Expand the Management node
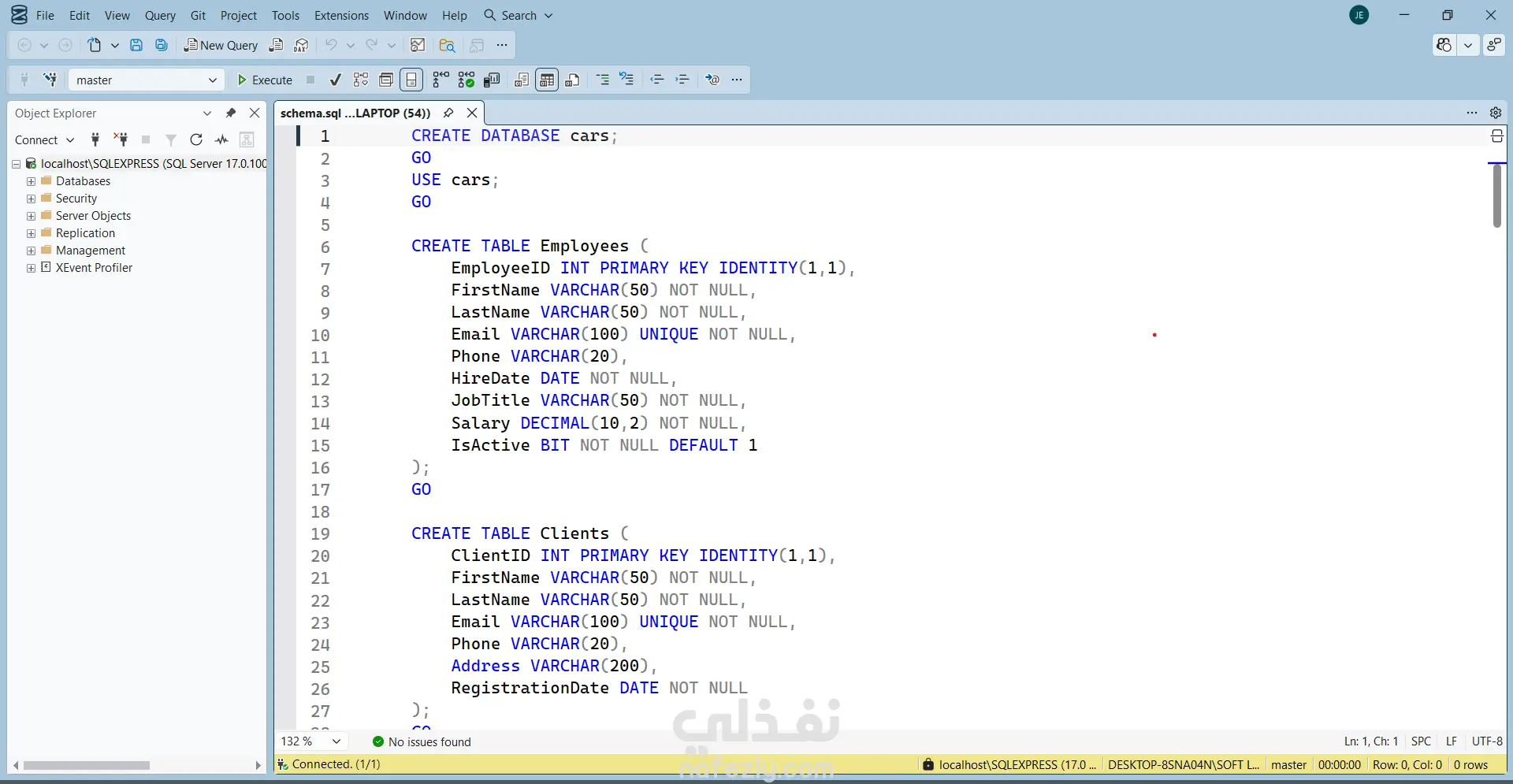Viewport: 1513px width, 784px height. pyautogui.click(x=31, y=251)
